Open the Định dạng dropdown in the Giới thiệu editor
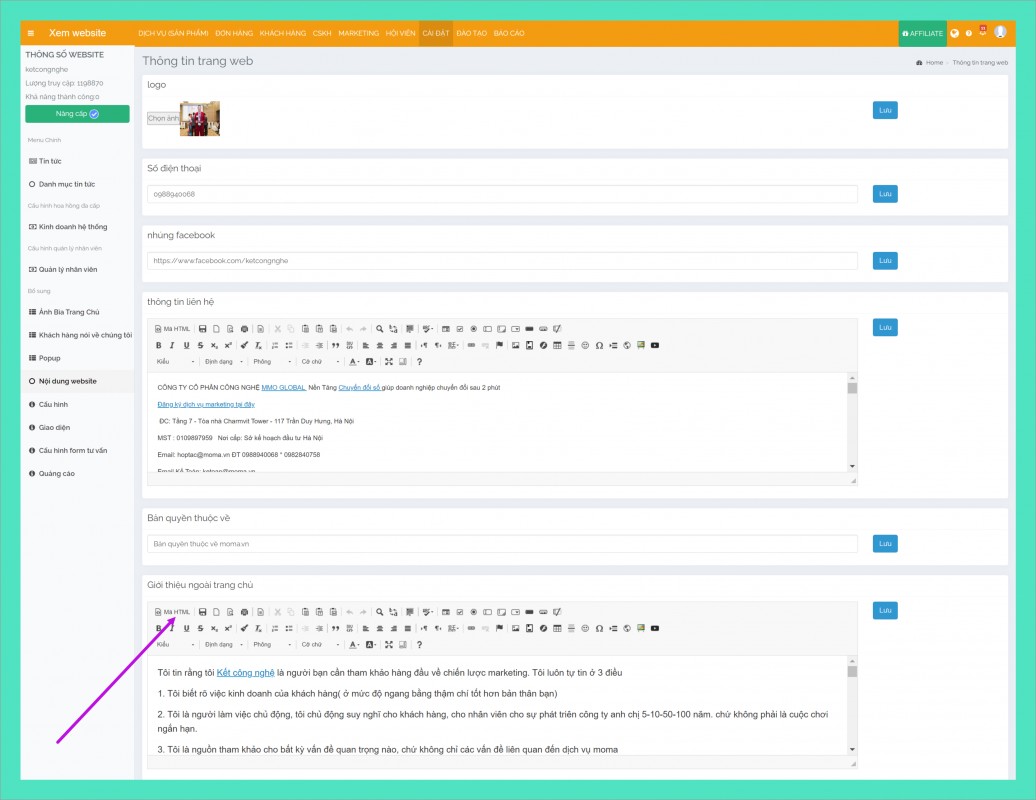 click(222, 645)
